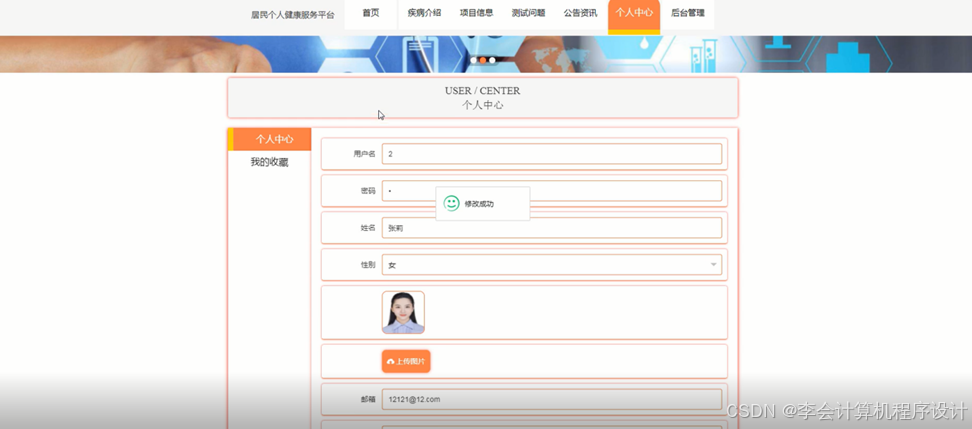Image resolution: width=972 pixels, height=429 pixels.
Task: Click the 性别 field label
Action: (x=368, y=265)
